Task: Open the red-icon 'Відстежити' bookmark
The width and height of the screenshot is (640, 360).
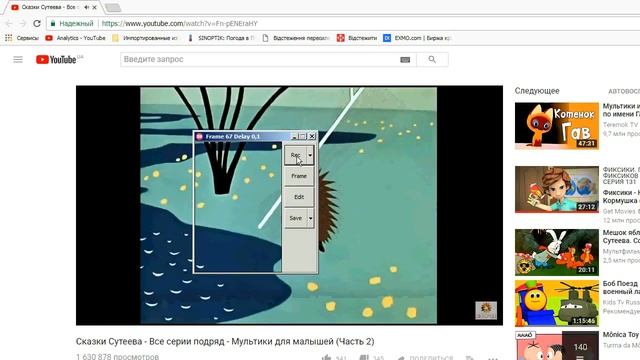Action: click(x=357, y=38)
